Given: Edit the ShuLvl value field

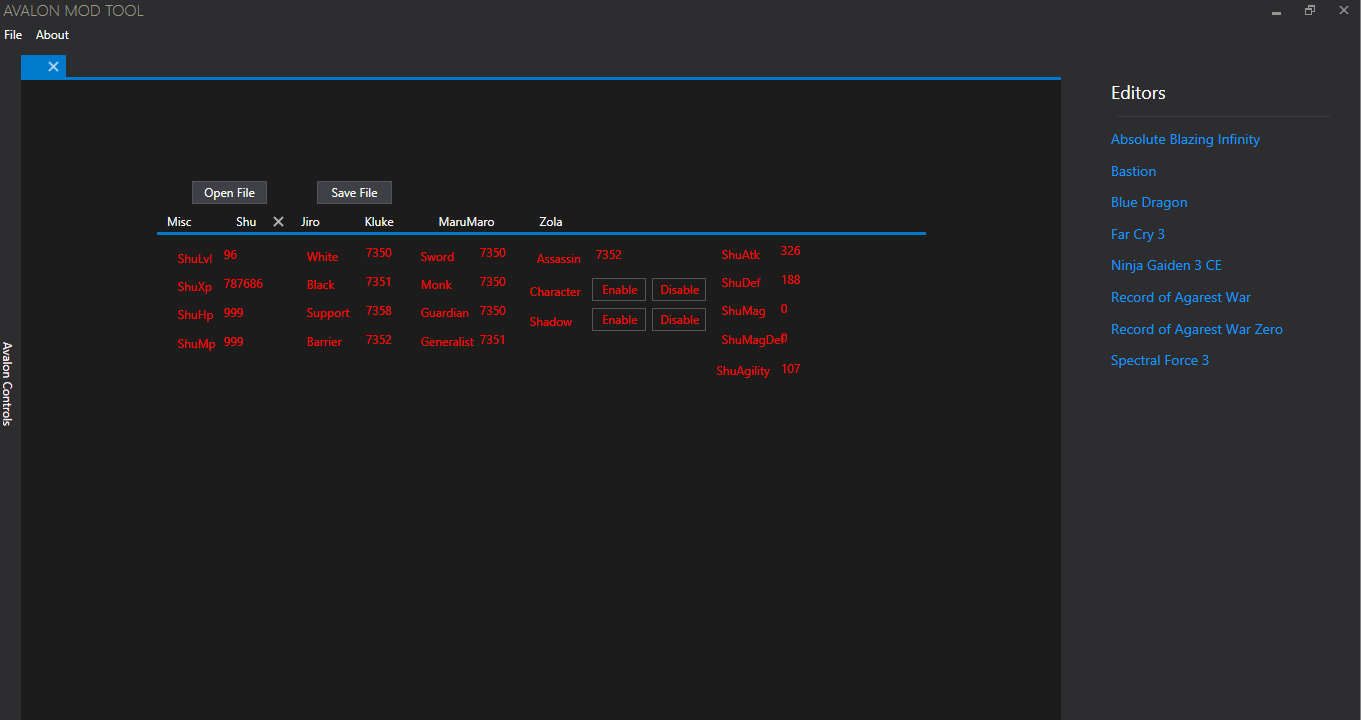Looking at the screenshot, I should pyautogui.click(x=231, y=256).
